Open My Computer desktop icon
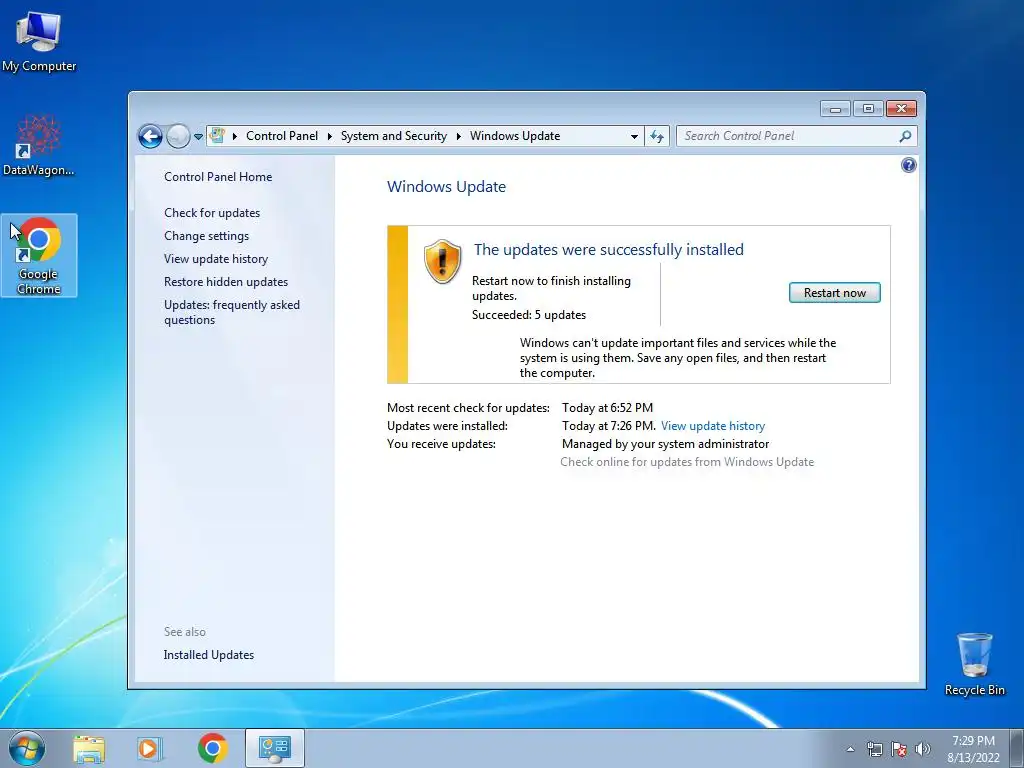The image size is (1024, 768). (x=39, y=42)
